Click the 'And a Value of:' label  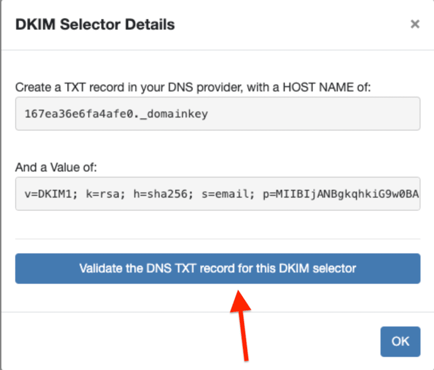[56, 167]
